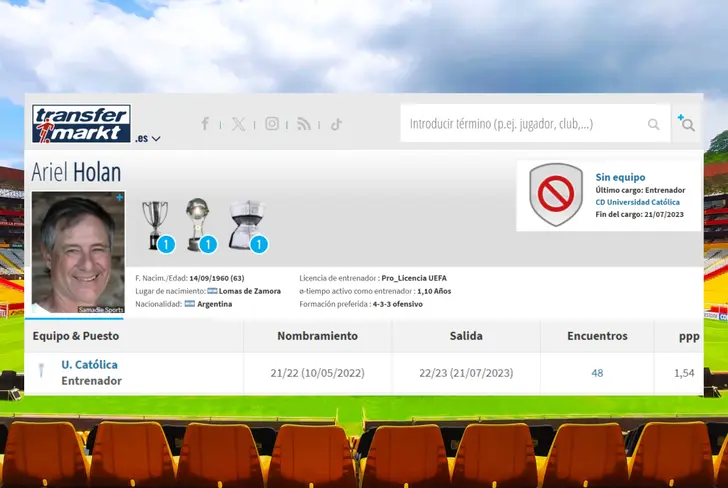
Task: Click the 'Pro_Licencia UEFA' license text
Action: (x=414, y=278)
